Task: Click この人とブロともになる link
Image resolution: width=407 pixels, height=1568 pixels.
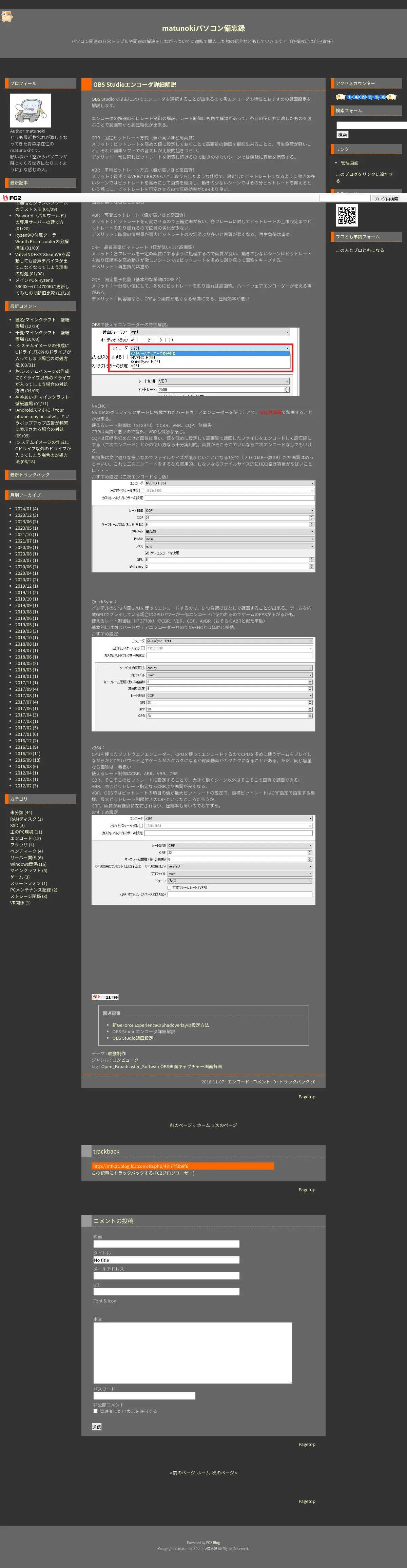Action: pyautogui.click(x=360, y=250)
